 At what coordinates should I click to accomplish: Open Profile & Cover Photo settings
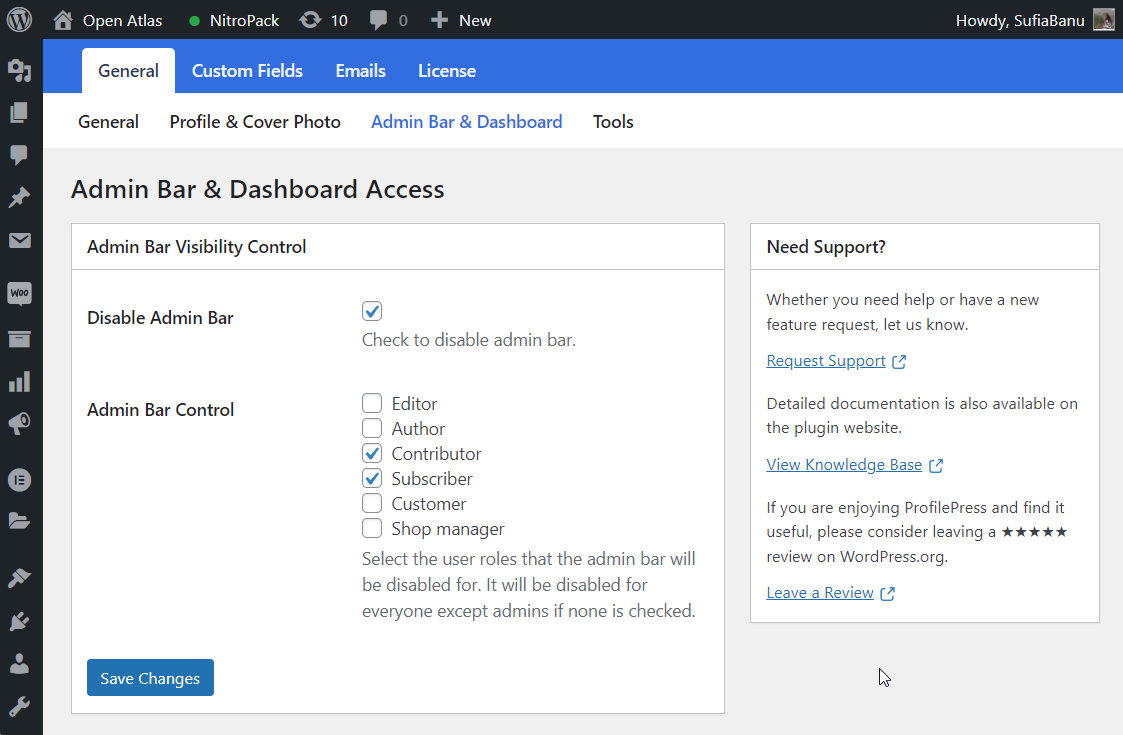[x=255, y=122]
